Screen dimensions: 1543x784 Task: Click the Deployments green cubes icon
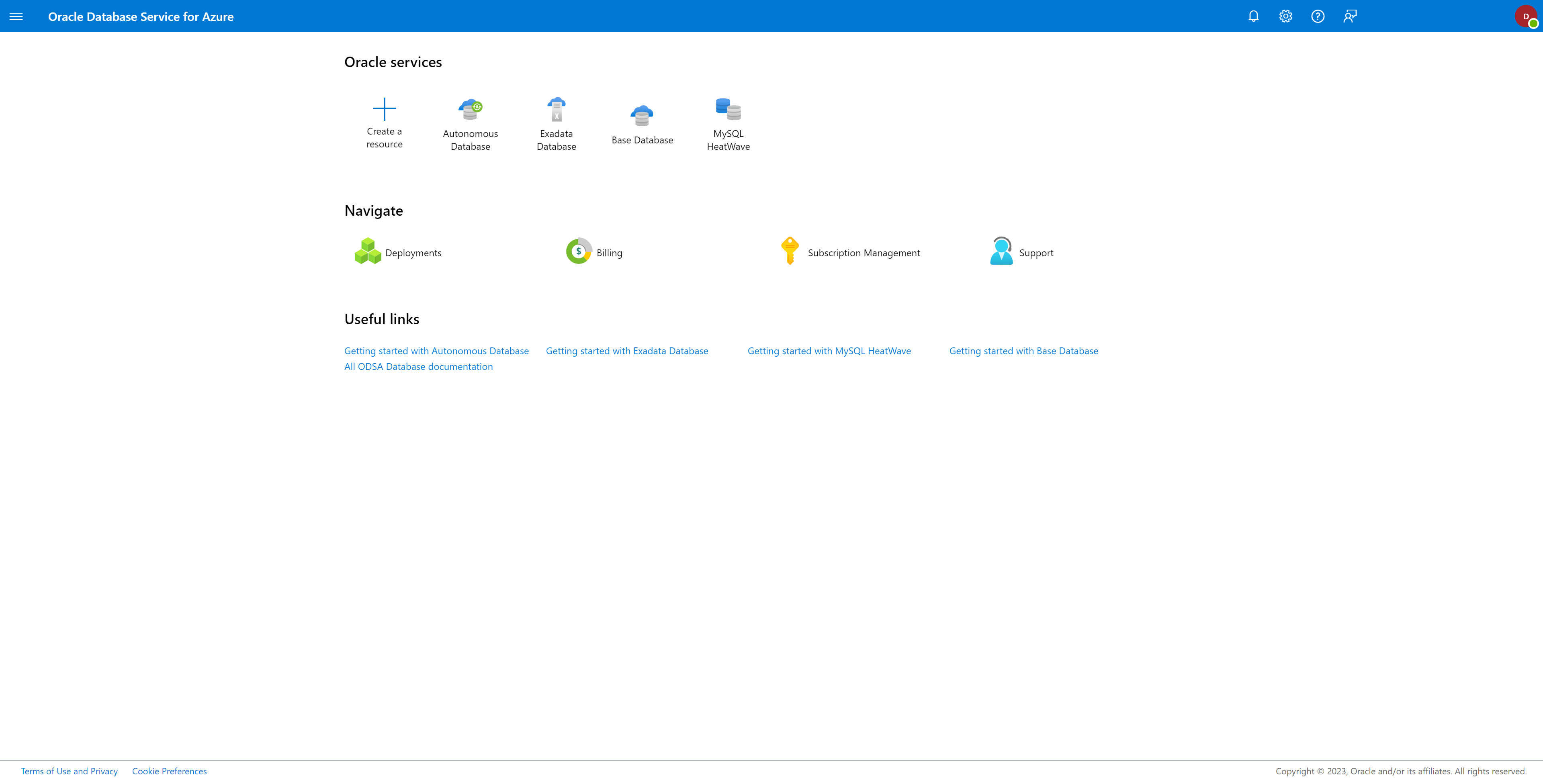[368, 251]
